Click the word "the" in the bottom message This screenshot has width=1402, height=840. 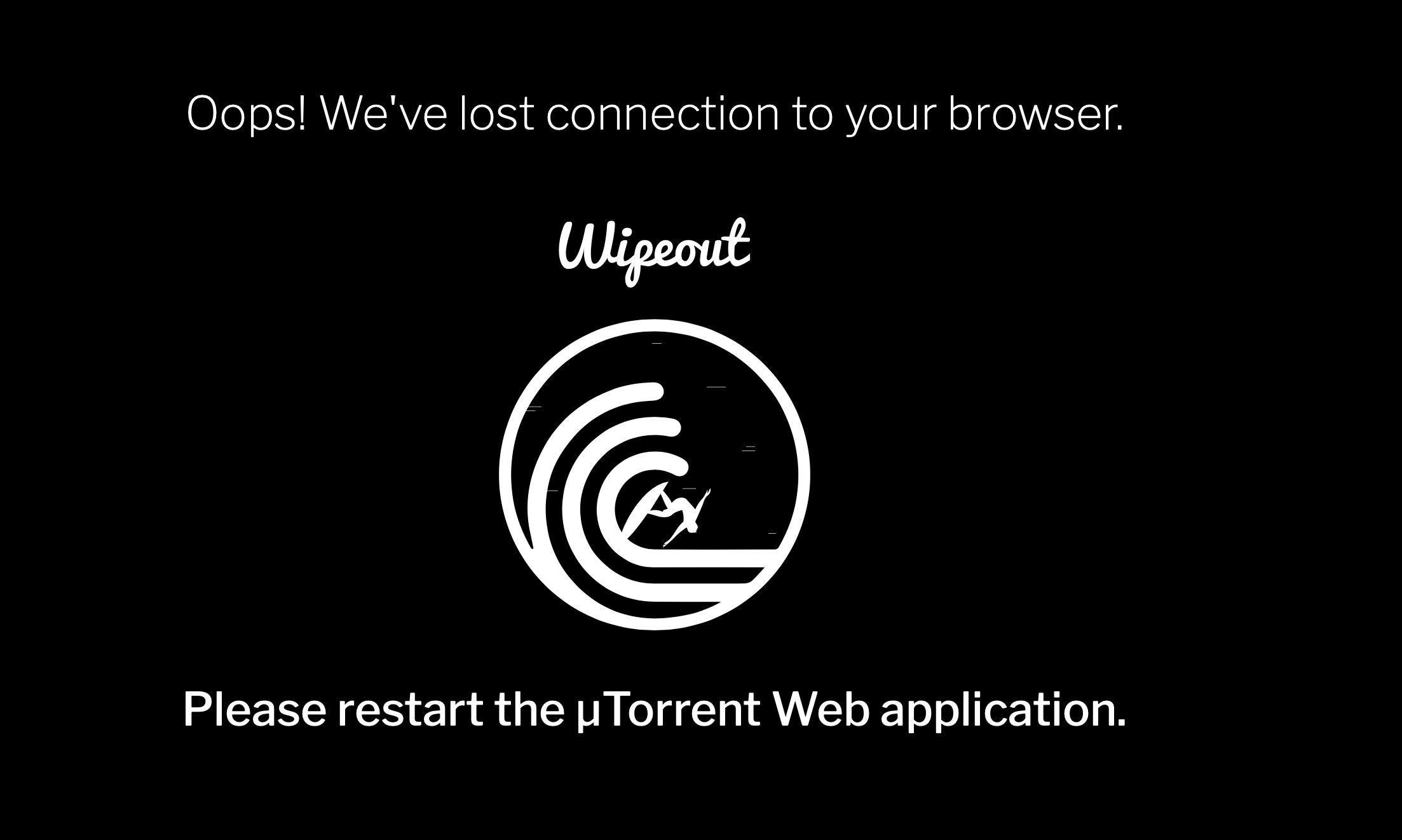[x=530, y=709]
